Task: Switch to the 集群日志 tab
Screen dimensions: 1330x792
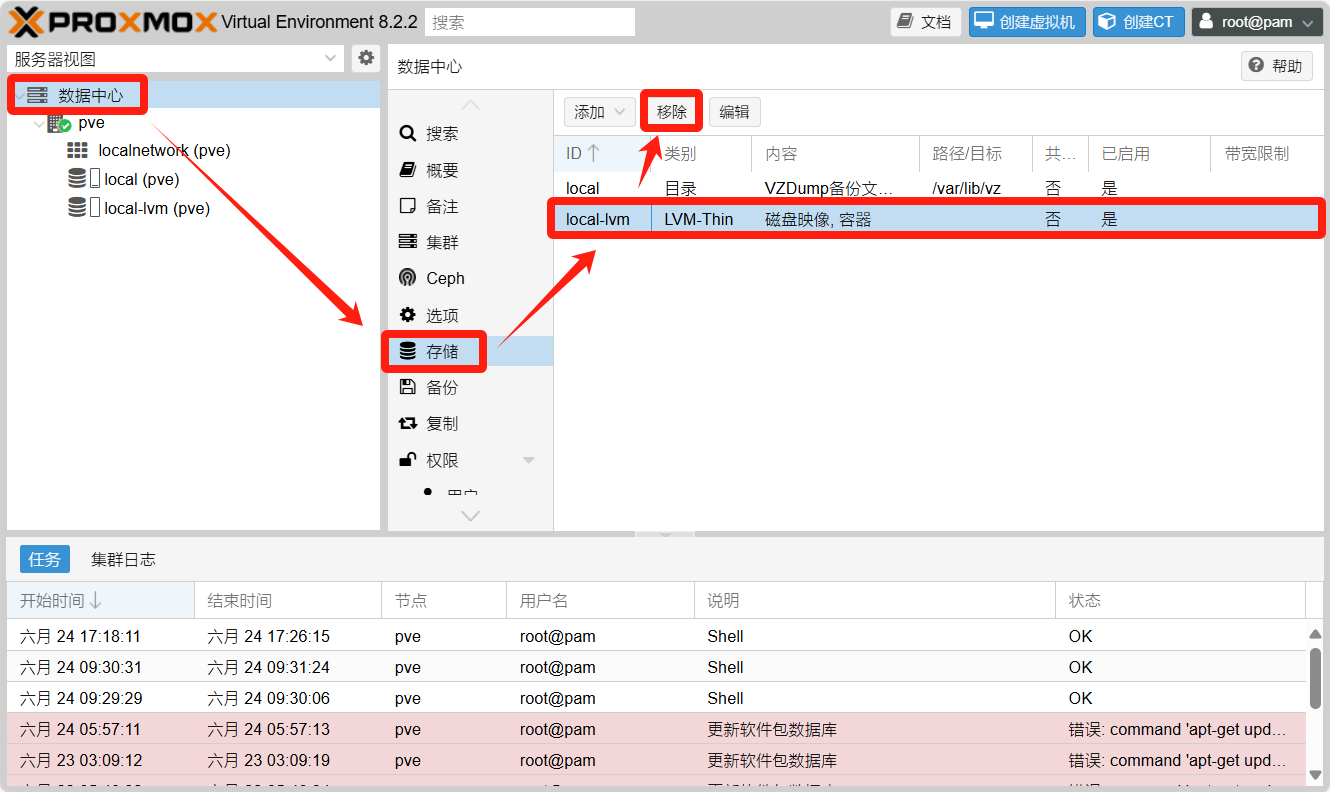Action: click(123, 559)
